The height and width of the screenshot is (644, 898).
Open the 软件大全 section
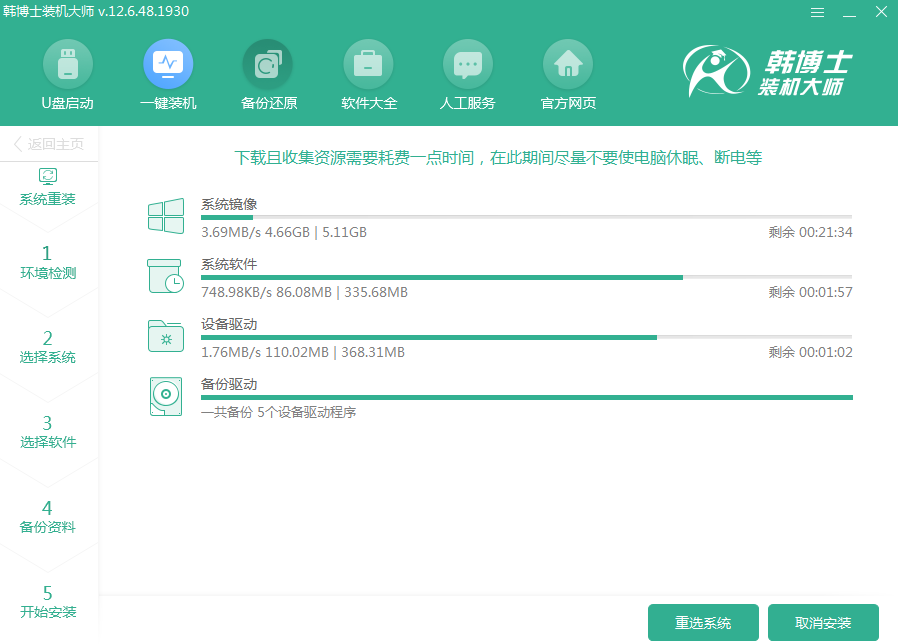367,74
